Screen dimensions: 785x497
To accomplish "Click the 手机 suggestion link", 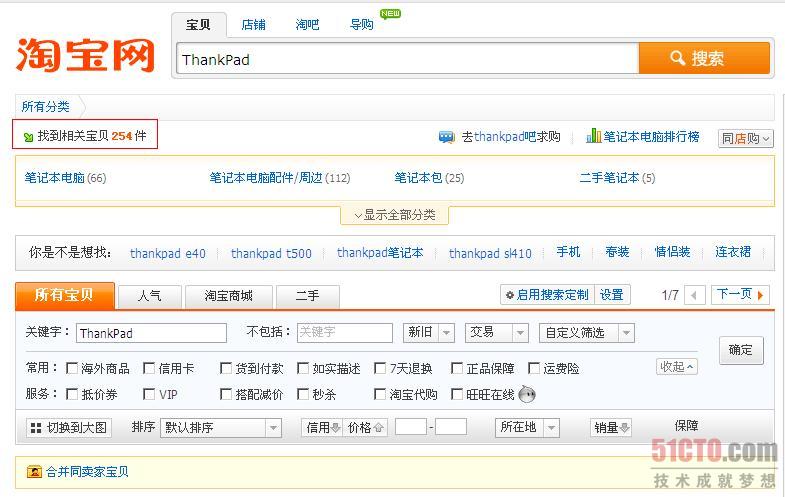I will point(569,252).
